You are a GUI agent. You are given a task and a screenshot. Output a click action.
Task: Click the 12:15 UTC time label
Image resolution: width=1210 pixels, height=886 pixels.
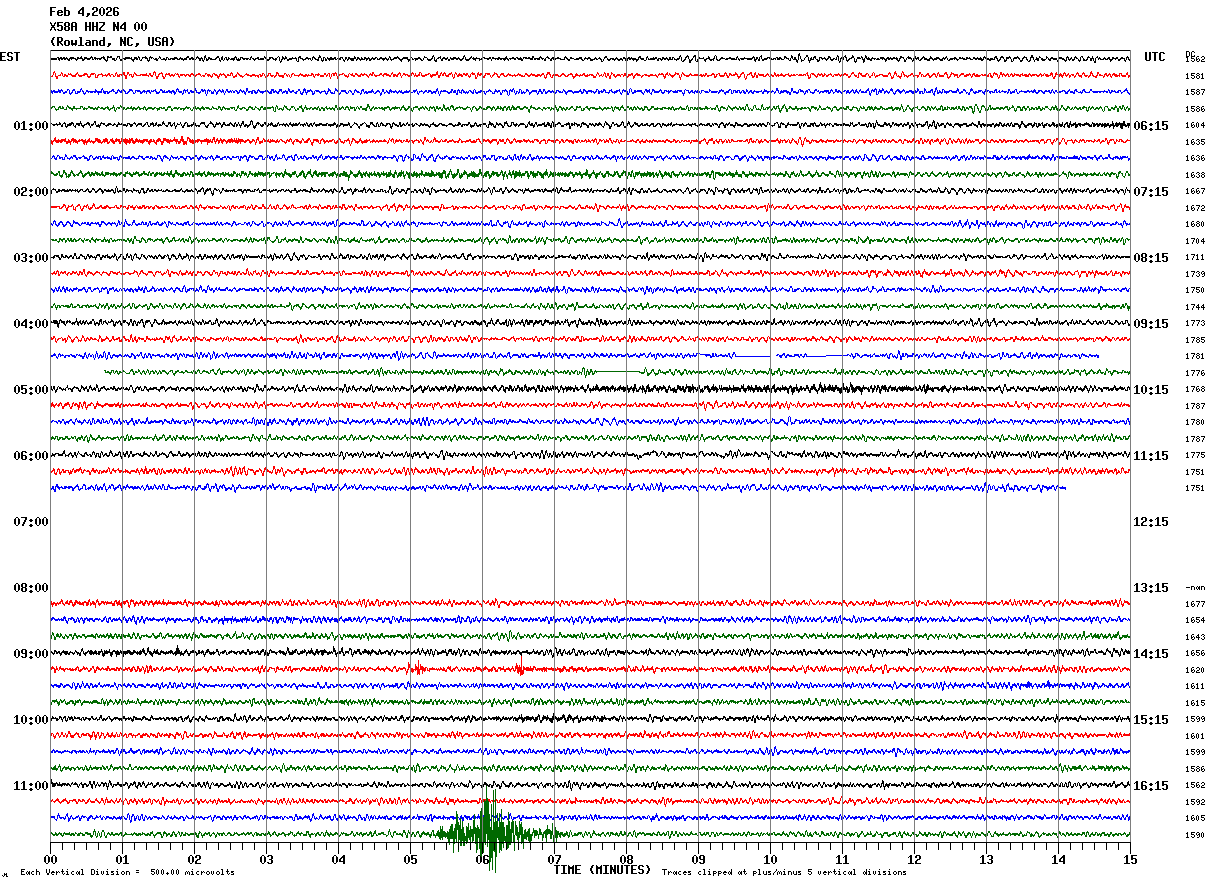pyautogui.click(x=1150, y=522)
